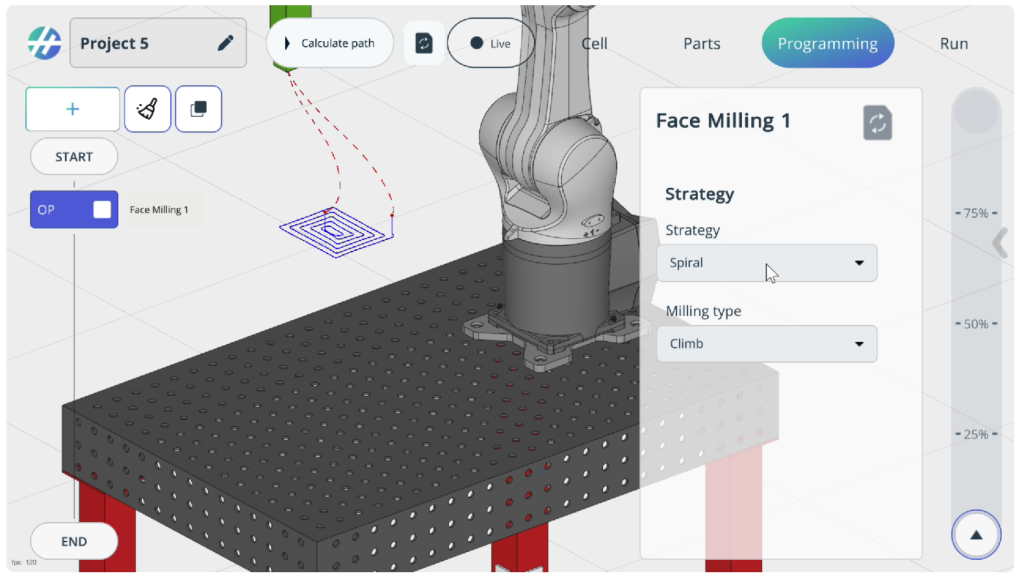This screenshot has height=580, width=1024.
Task: Click the duplicate operation icon
Action: coord(199,109)
